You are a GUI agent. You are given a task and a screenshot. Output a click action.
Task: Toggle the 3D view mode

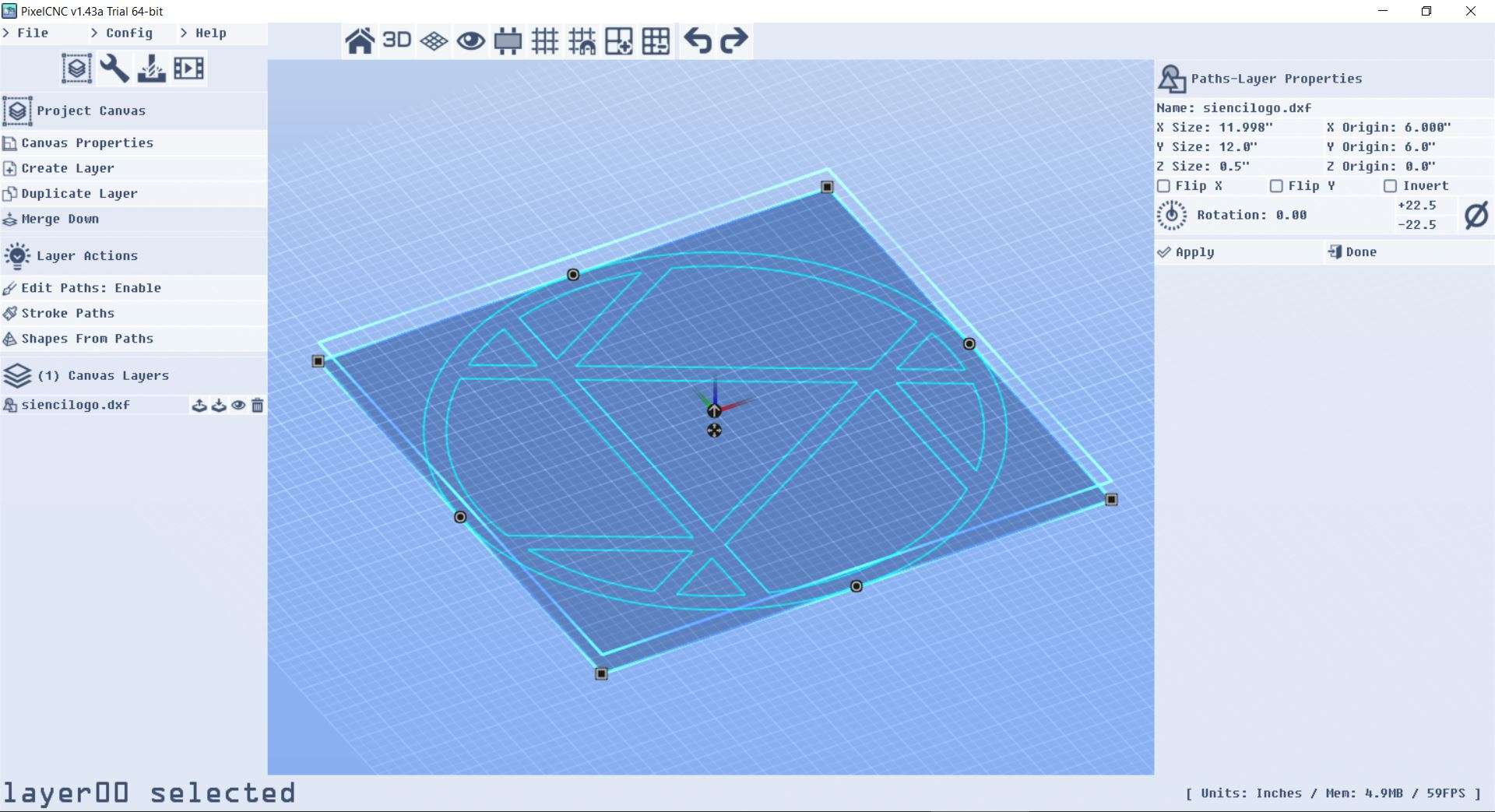pos(397,40)
